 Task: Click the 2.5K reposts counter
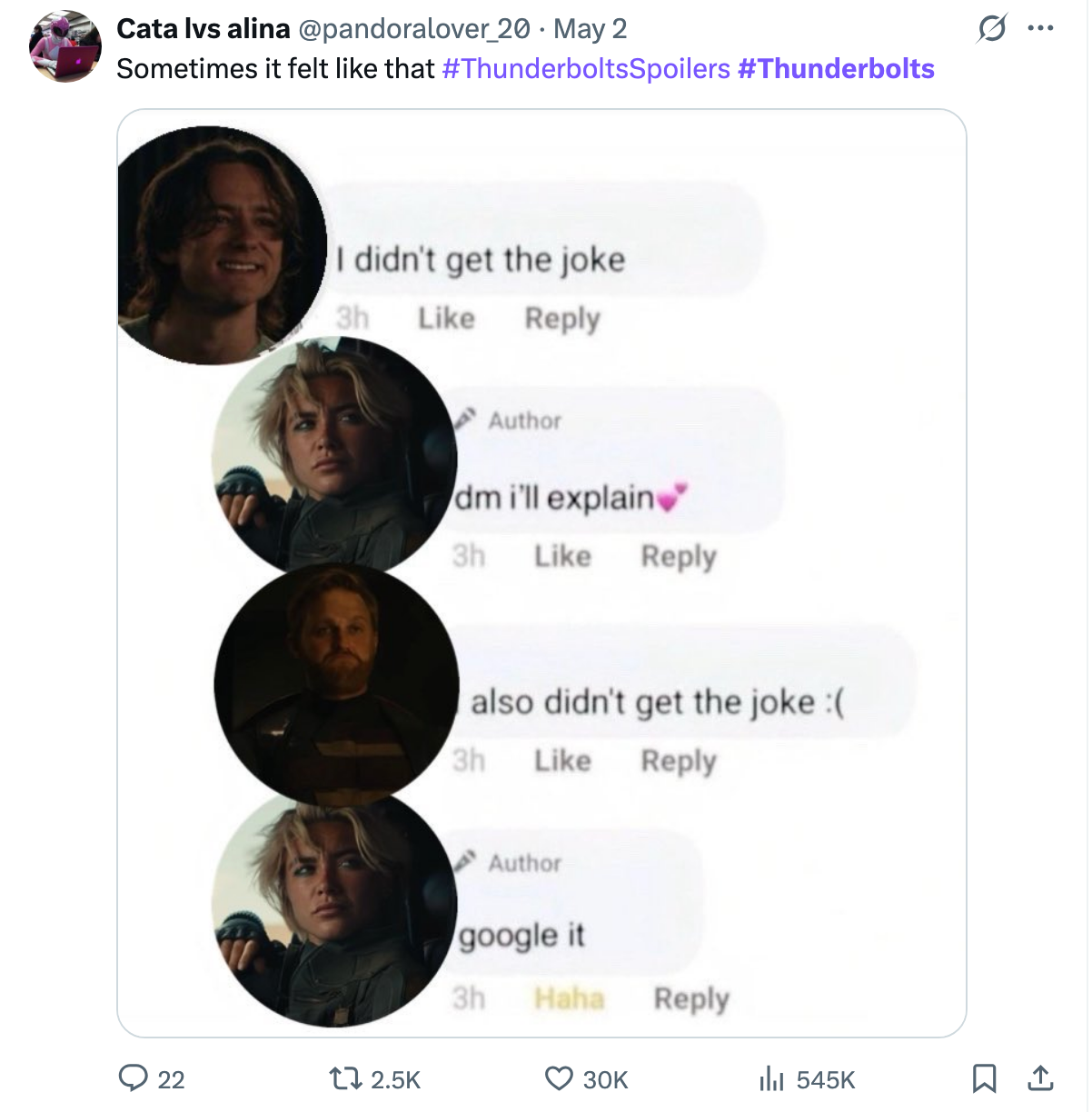[x=395, y=1081]
